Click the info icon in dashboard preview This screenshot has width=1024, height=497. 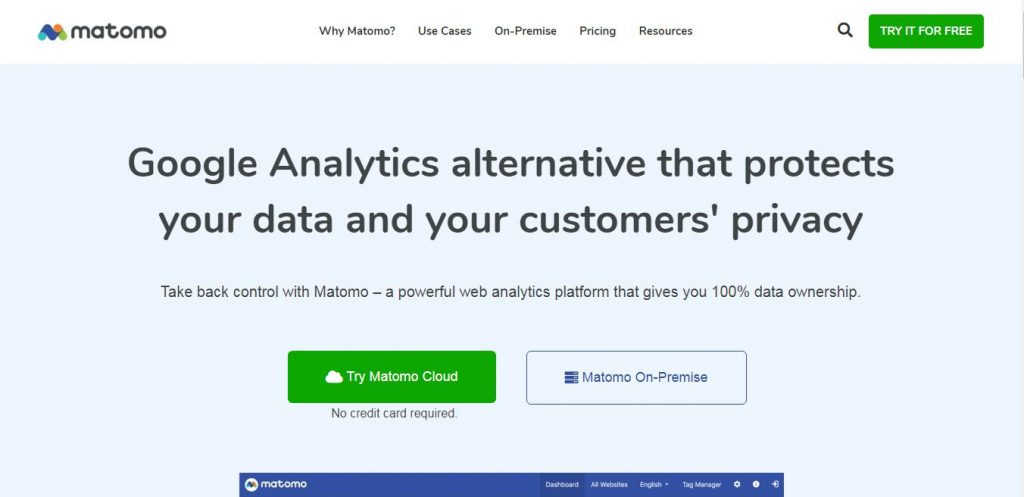(756, 485)
